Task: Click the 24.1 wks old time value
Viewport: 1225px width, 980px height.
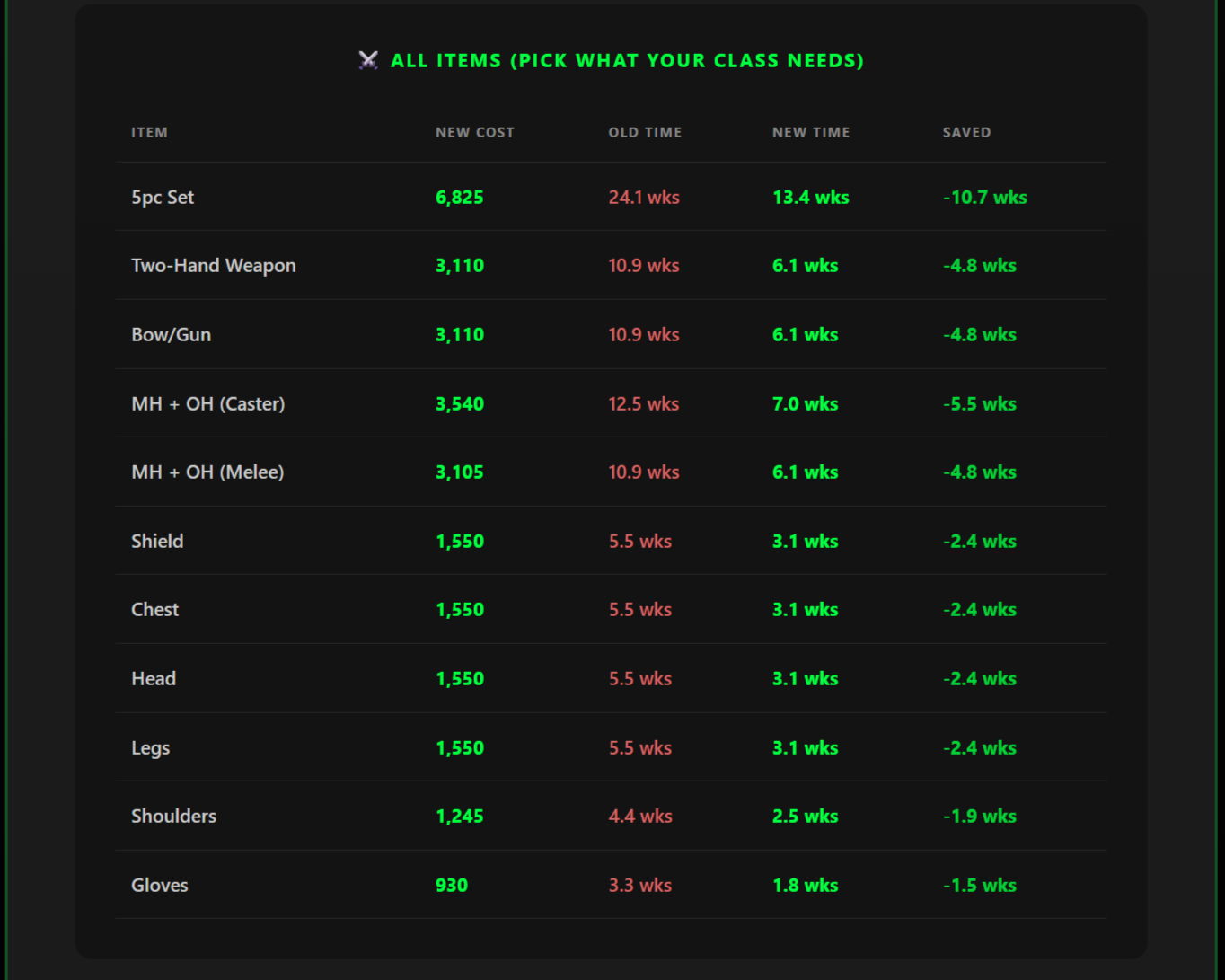Action: coord(643,198)
